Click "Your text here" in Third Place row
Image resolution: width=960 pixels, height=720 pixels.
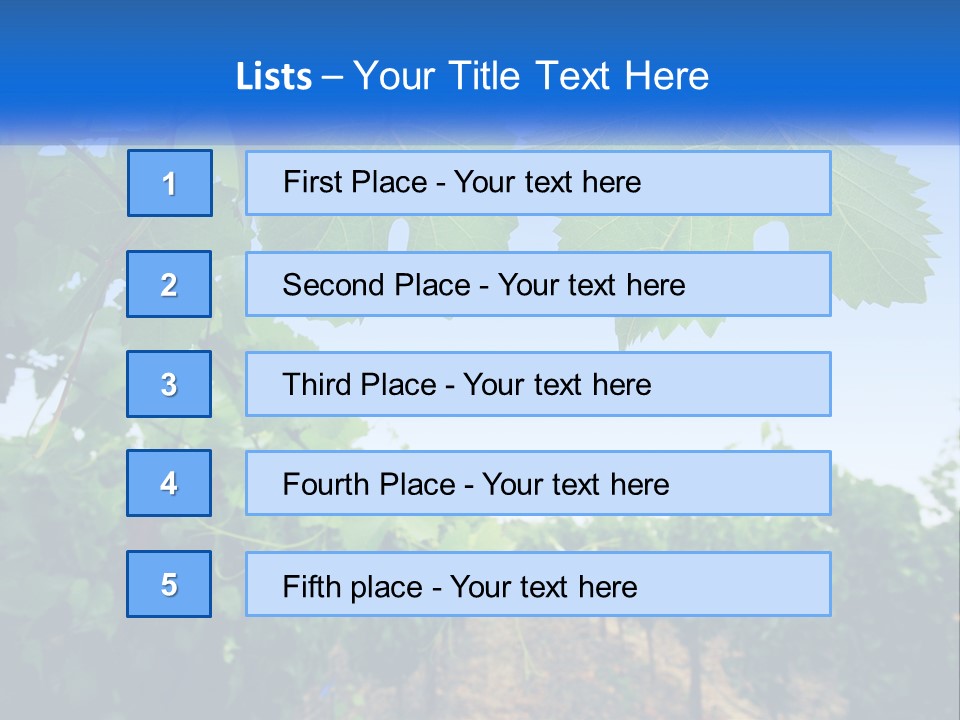click(557, 385)
